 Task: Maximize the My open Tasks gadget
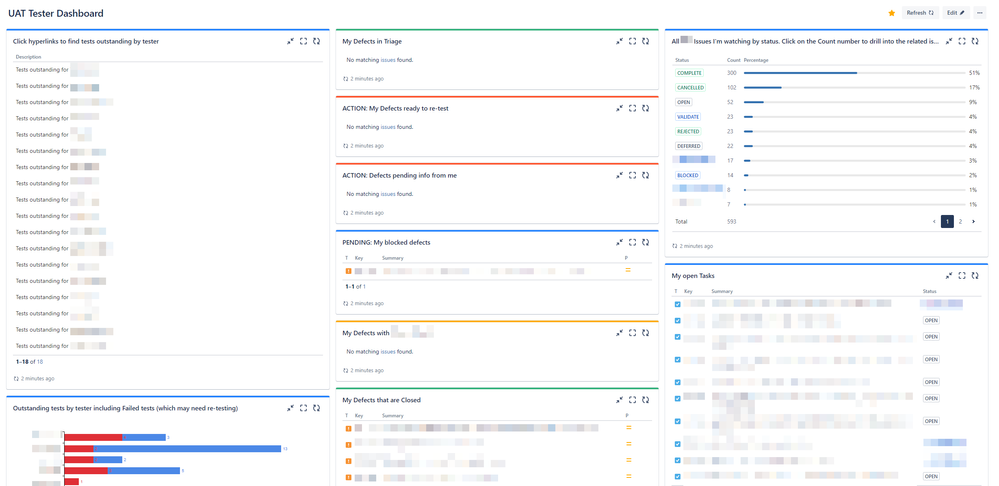(962, 275)
